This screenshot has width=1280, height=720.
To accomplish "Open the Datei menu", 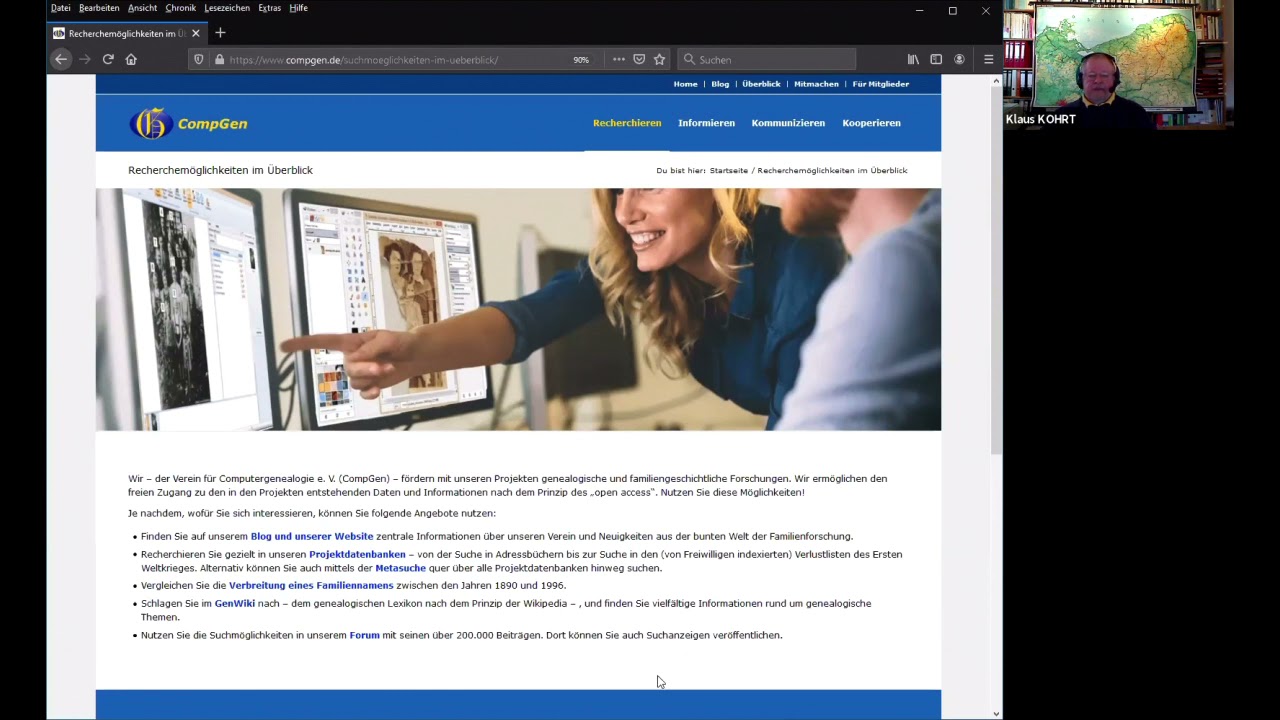I will (x=61, y=8).
